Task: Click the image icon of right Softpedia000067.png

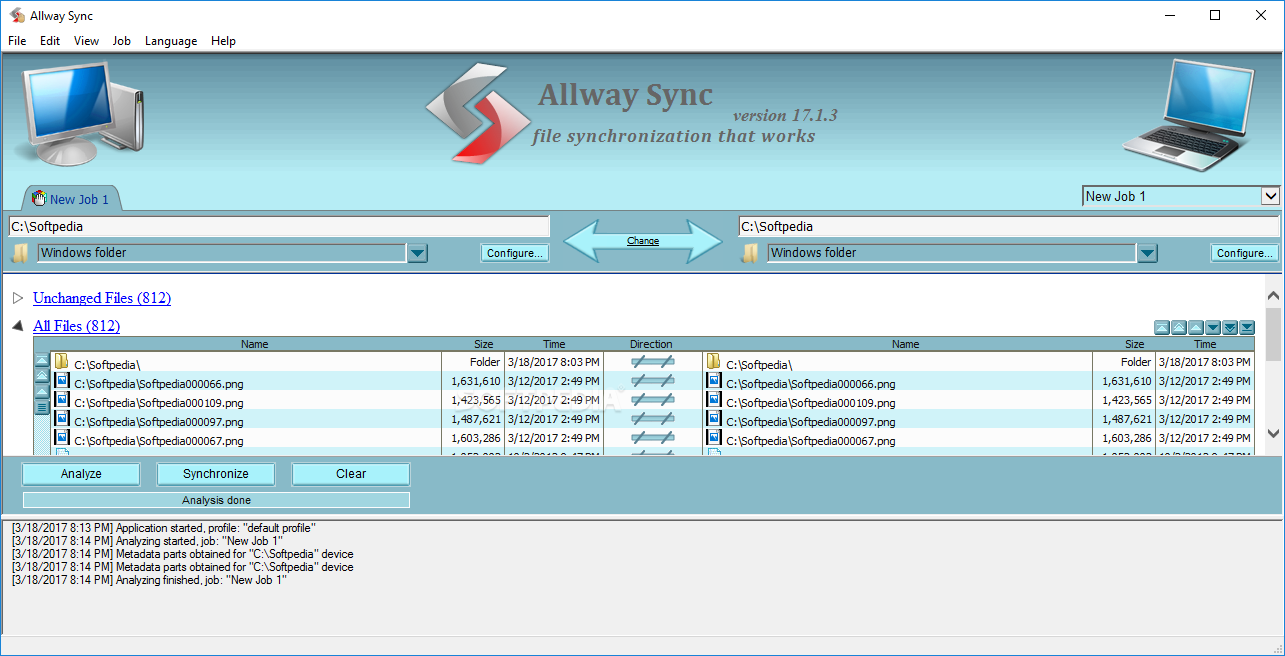Action: coord(714,437)
